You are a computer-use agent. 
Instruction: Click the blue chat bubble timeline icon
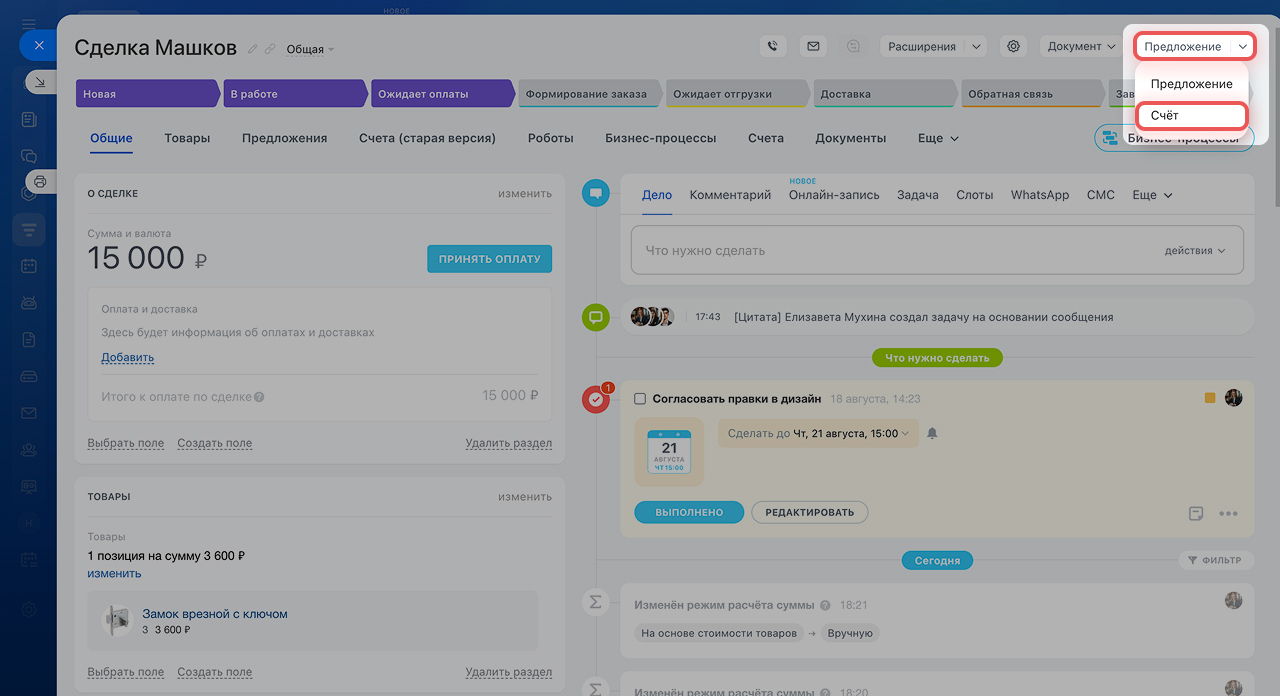596,193
